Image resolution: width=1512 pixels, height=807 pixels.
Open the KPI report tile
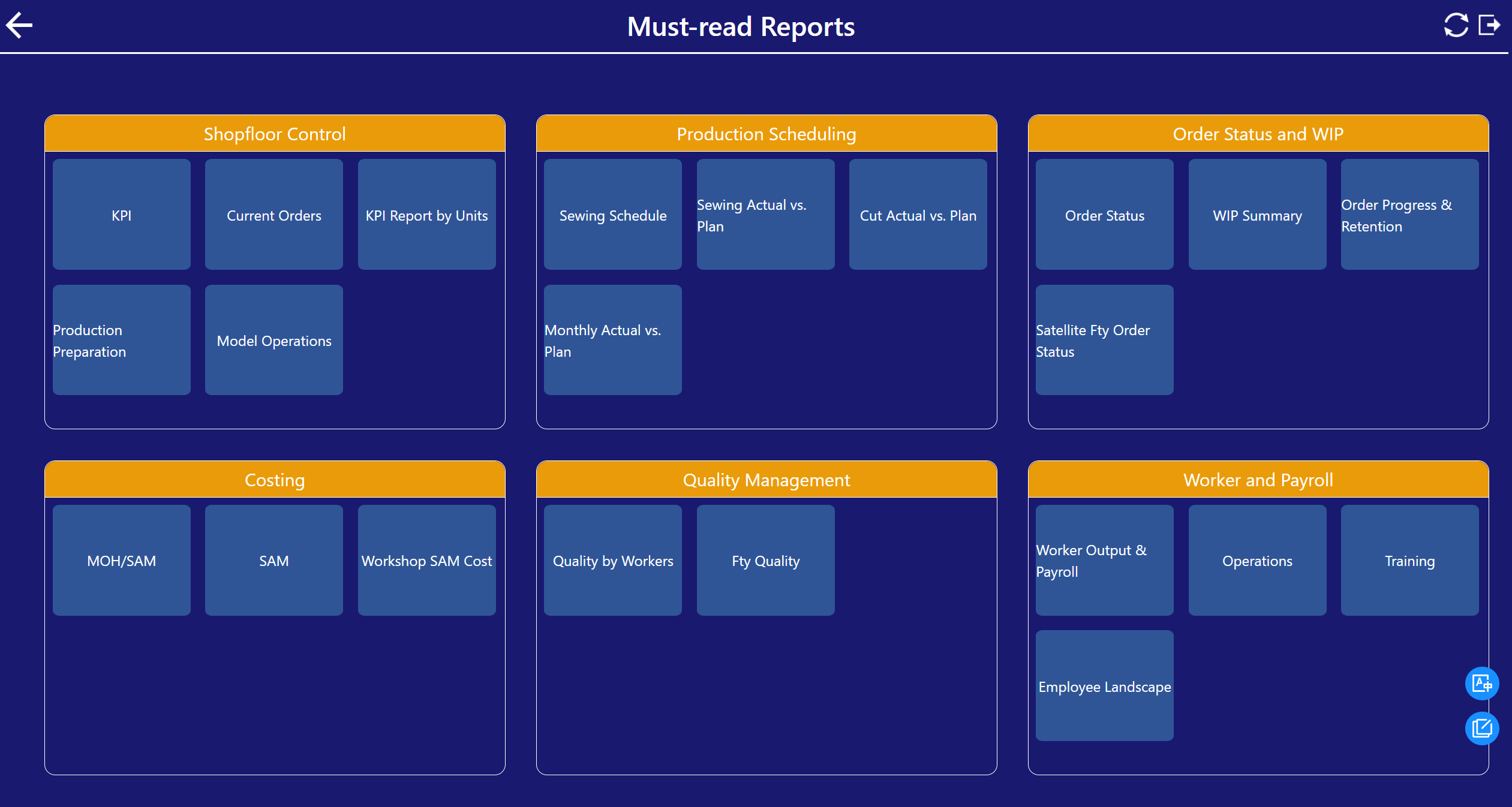coord(122,215)
